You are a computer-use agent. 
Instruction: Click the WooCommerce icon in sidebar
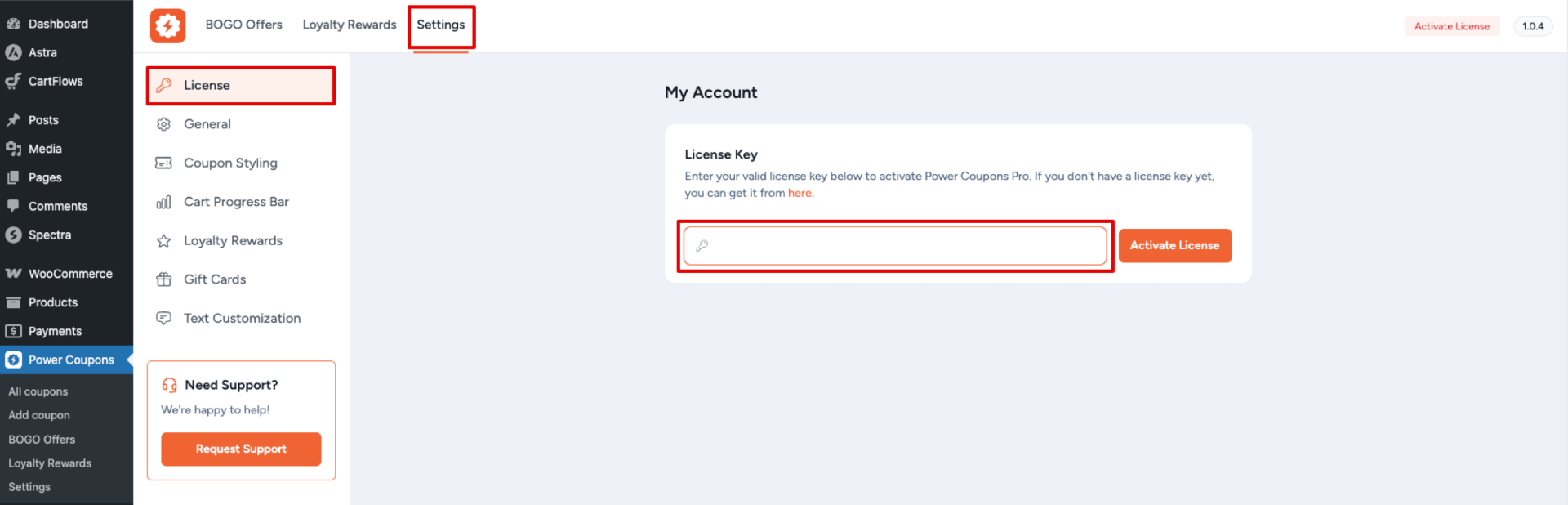[13, 274]
